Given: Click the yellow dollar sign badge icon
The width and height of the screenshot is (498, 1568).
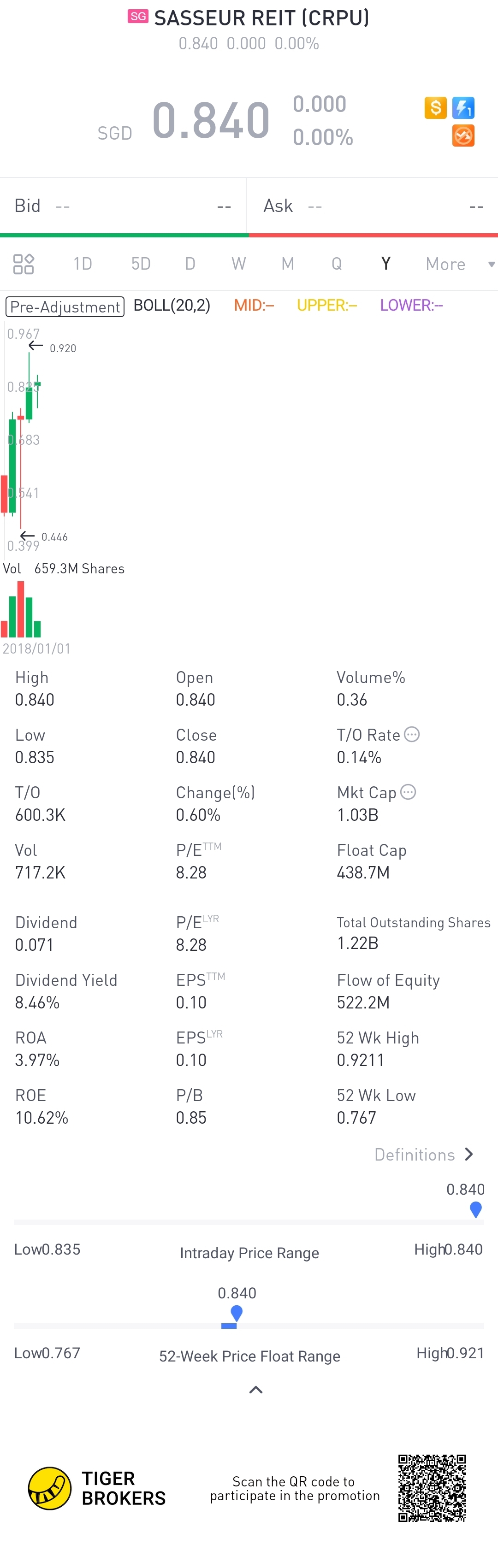Looking at the screenshot, I should click(435, 108).
